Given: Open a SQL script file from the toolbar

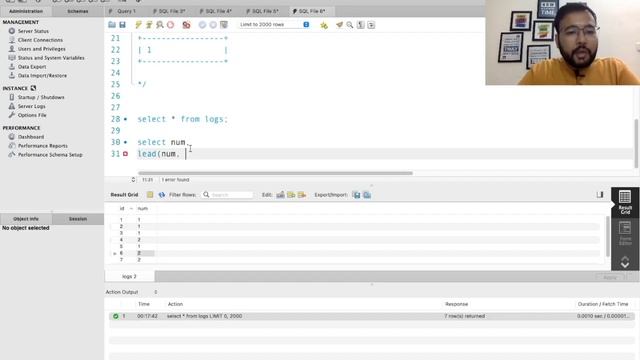Looking at the screenshot, I should [x=112, y=25].
